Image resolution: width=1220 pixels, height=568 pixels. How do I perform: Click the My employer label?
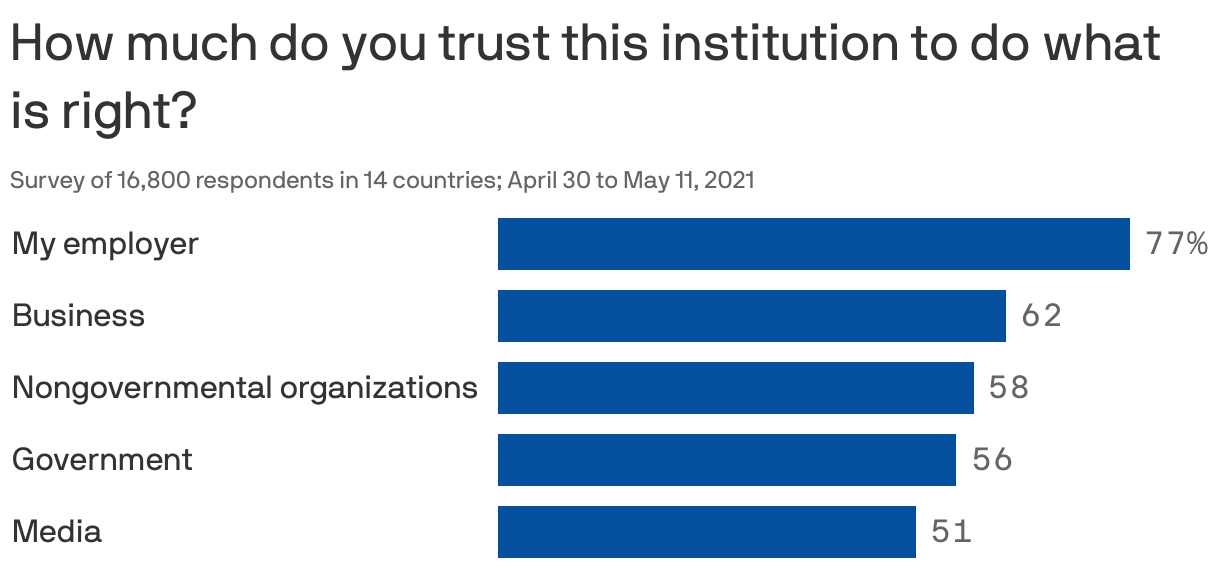click(105, 244)
